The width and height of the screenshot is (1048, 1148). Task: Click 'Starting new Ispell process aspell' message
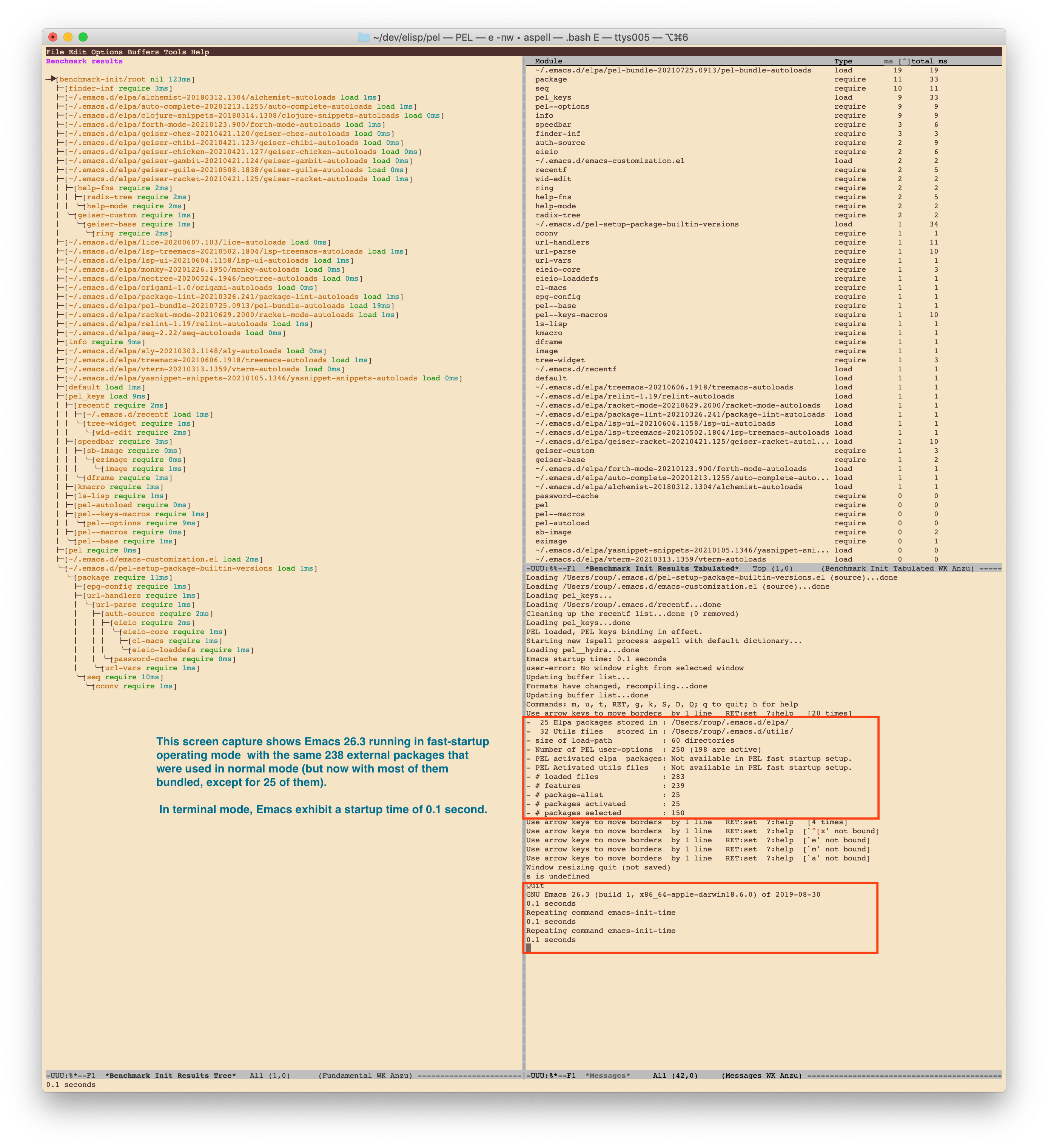(664, 641)
